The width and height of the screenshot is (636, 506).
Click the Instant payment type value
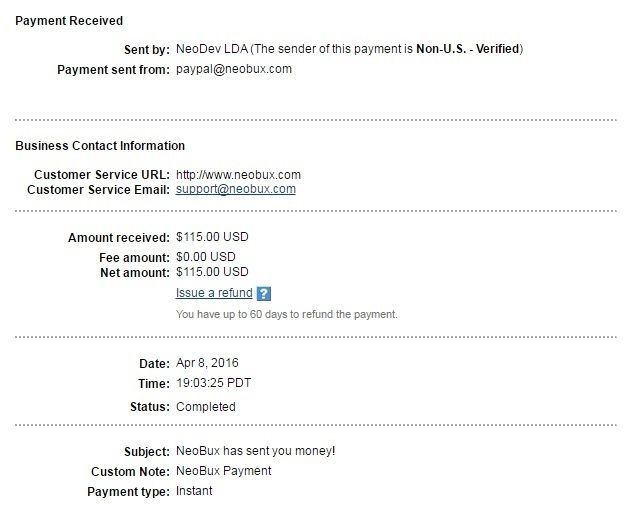pyautogui.click(x=194, y=491)
